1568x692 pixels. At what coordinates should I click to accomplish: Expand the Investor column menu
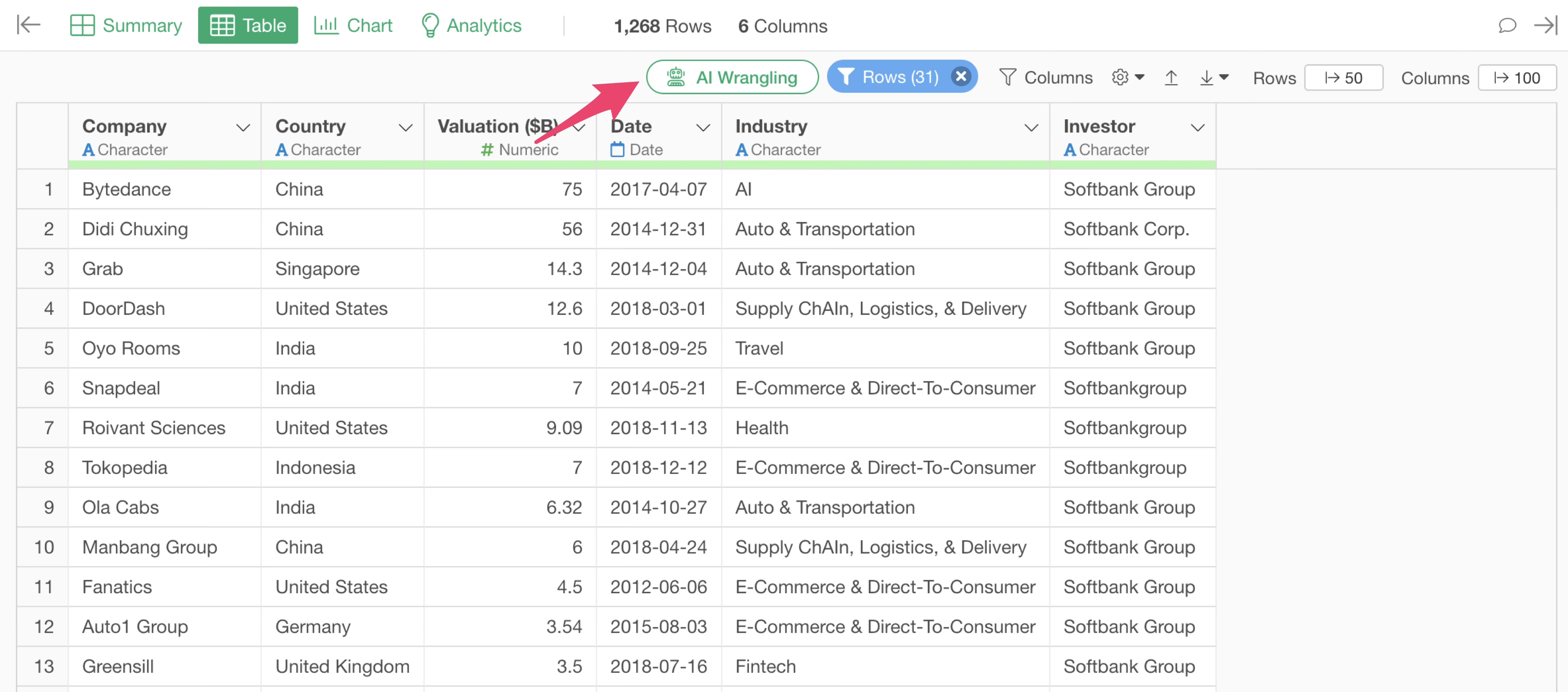pyautogui.click(x=1198, y=128)
